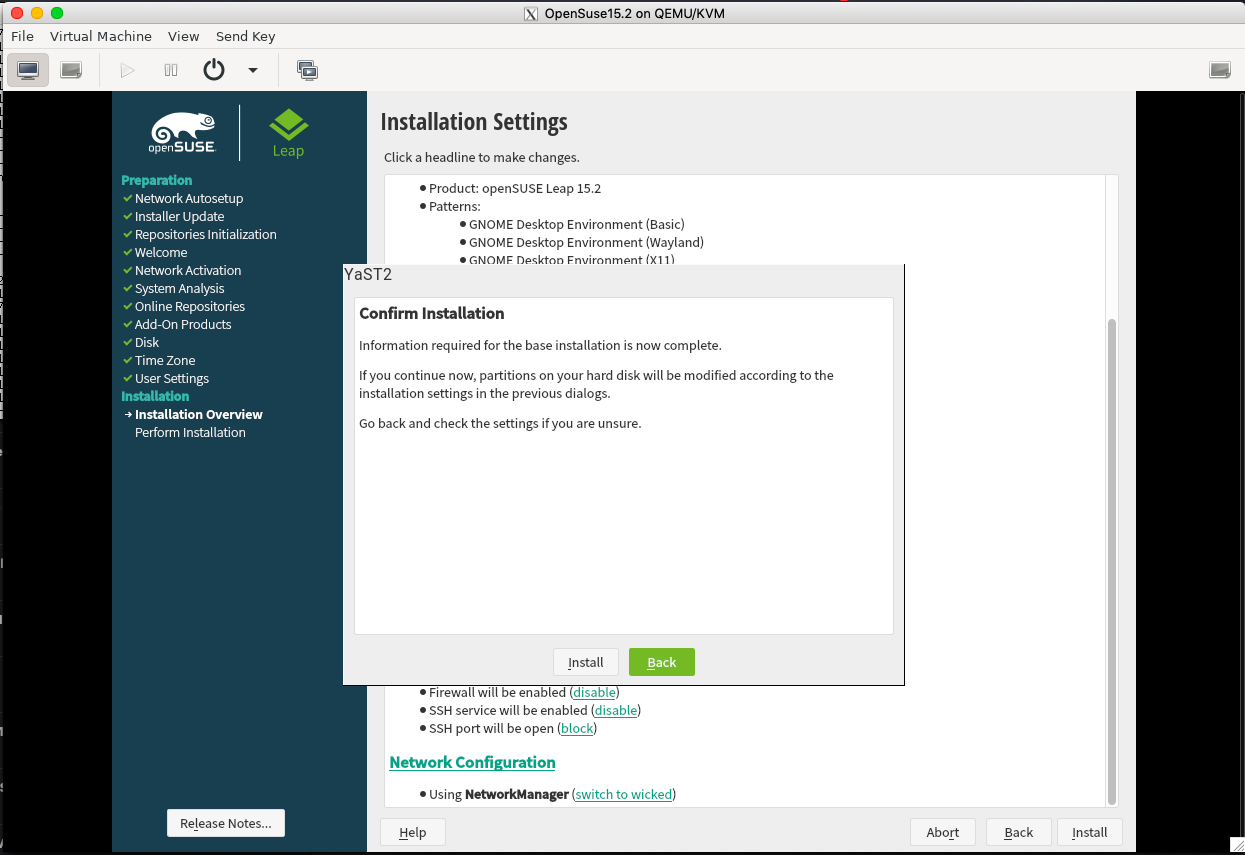Select Installer Update step
Image resolution: width=1245 pixels, height=855 pixels.
pyautogui.click(x=180, y=216)
